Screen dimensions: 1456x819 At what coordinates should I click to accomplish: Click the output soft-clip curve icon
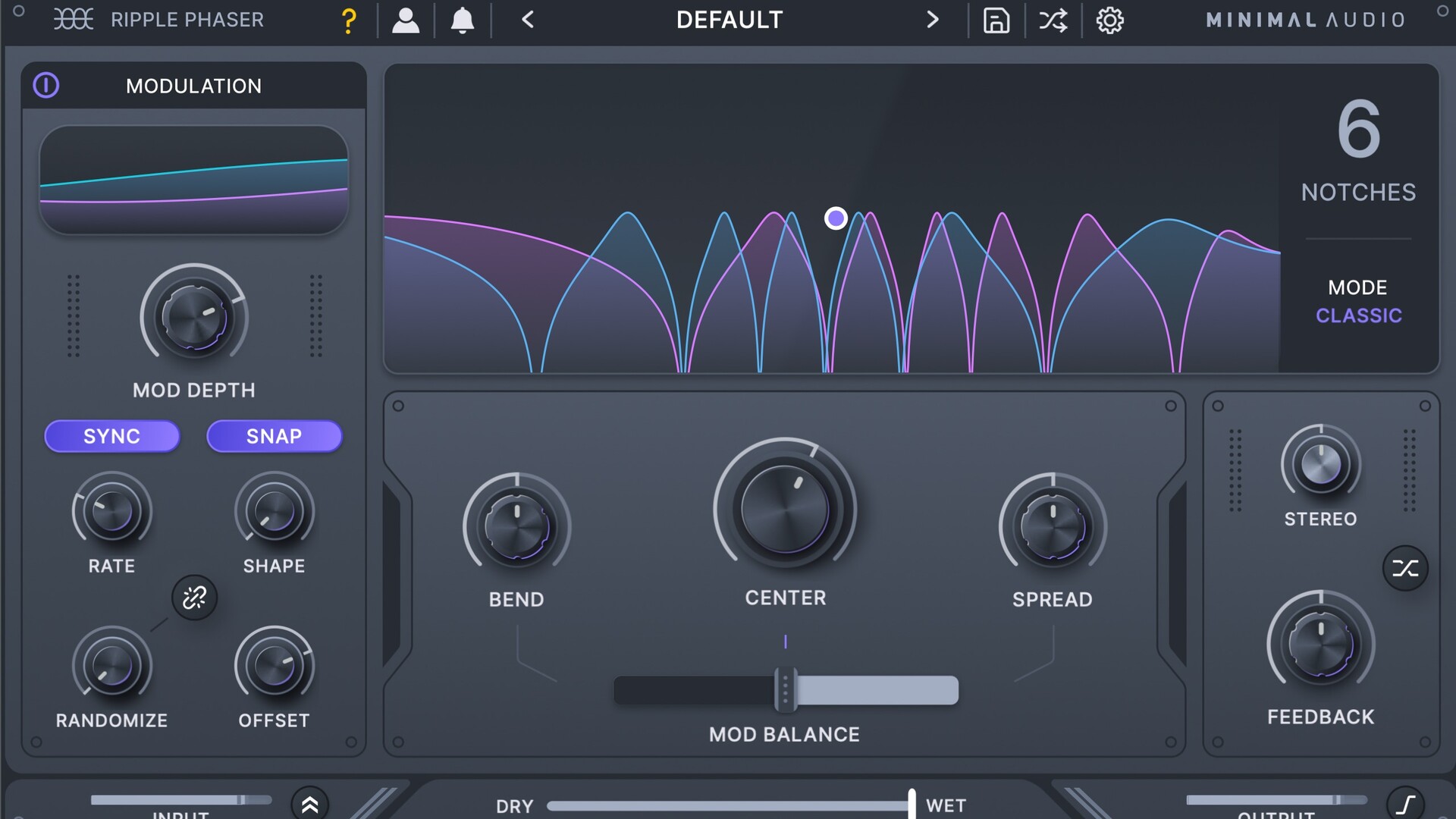tap(1405, 804)
